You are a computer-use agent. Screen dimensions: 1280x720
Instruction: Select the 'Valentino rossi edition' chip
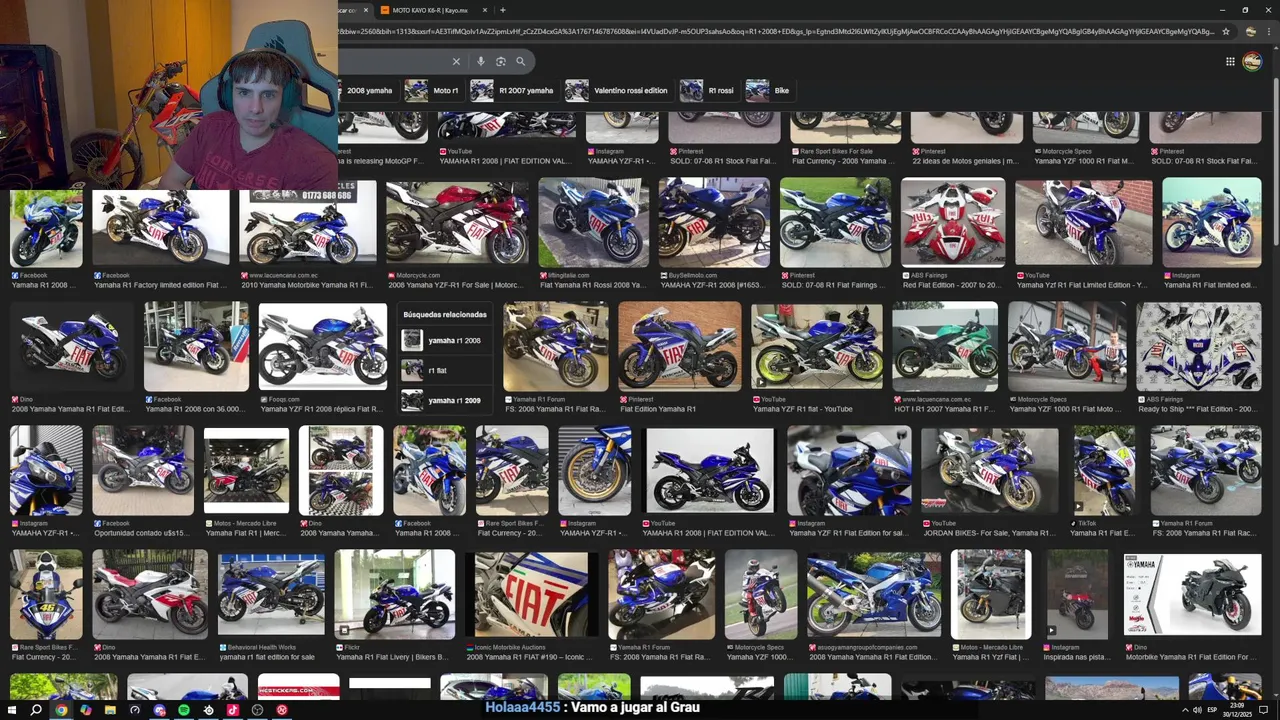(618, 90)
